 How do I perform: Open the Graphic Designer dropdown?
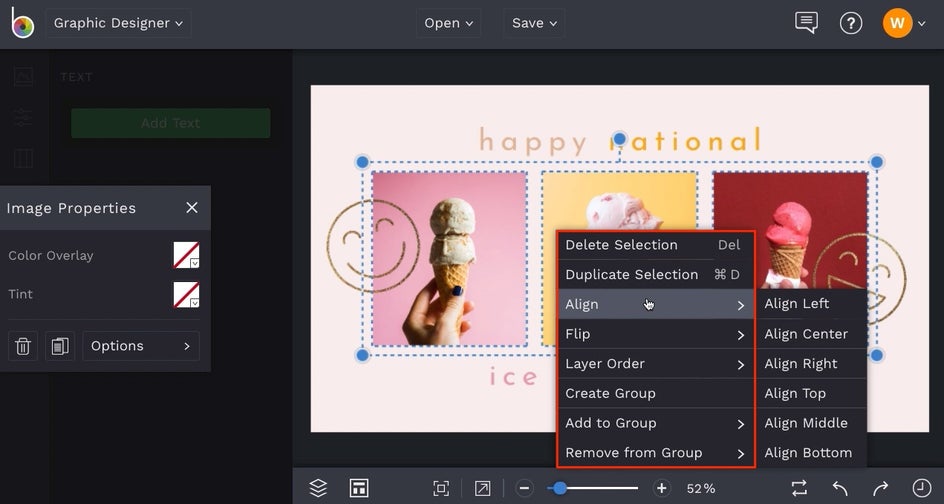(x=119, y=23)
